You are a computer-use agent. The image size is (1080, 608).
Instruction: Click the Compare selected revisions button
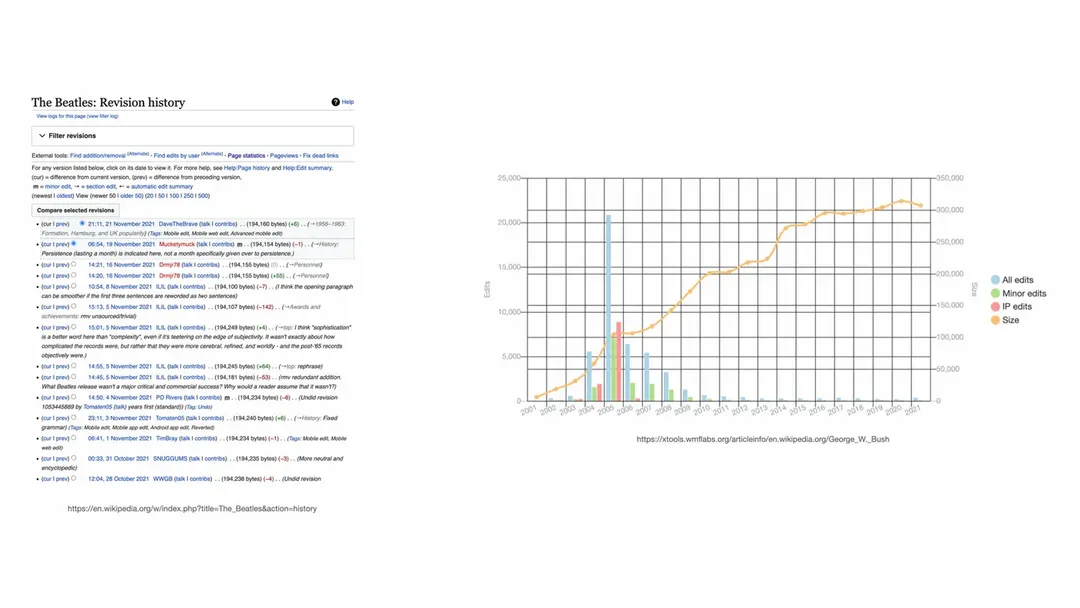point(76,210)
